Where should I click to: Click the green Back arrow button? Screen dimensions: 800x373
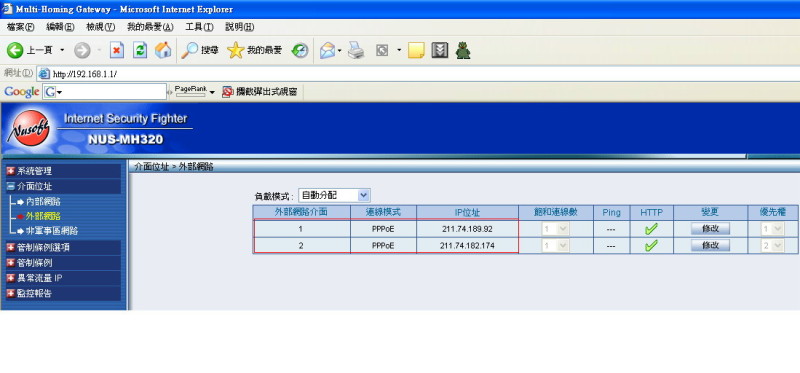click(x=15, y=50)
